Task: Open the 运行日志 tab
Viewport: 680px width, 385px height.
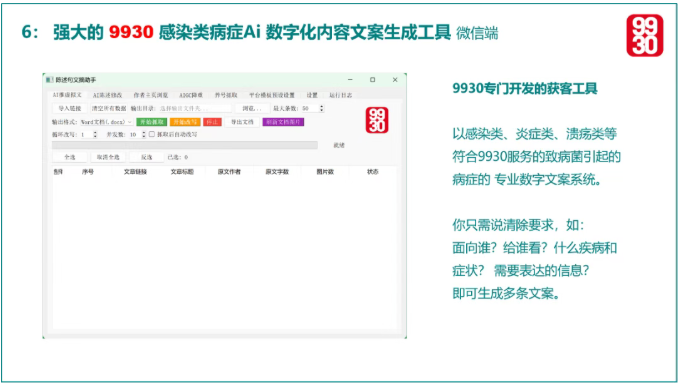Action: pyautogui.click(x=340, y=95)
